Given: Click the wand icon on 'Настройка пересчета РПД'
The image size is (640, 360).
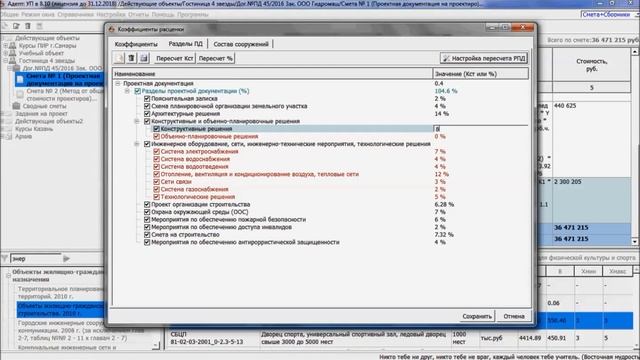Looking at the screenshot, I should pyautogui.click(x=447, y=58).
